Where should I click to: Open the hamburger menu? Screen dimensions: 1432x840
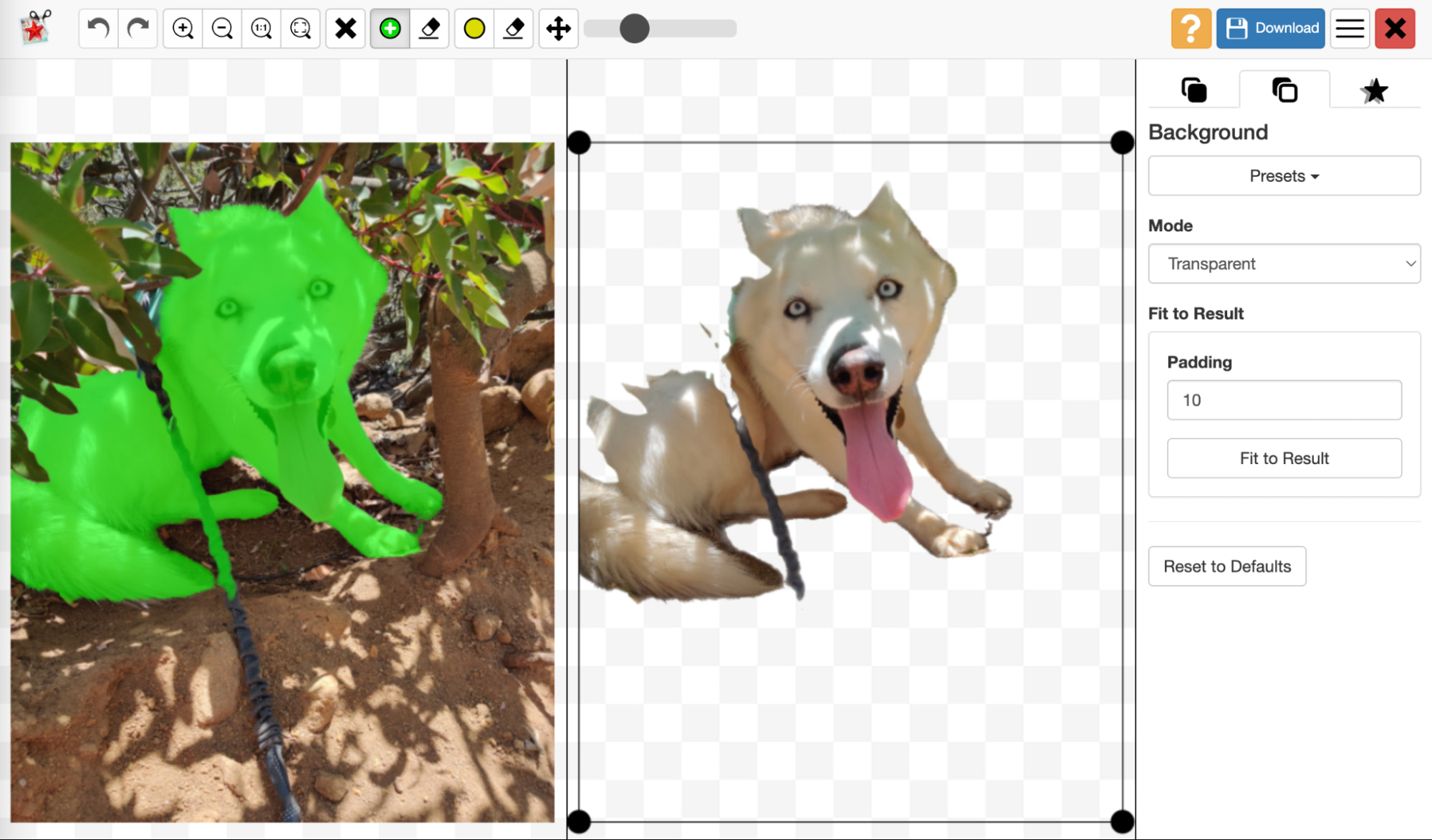[x=1350, y=29]
